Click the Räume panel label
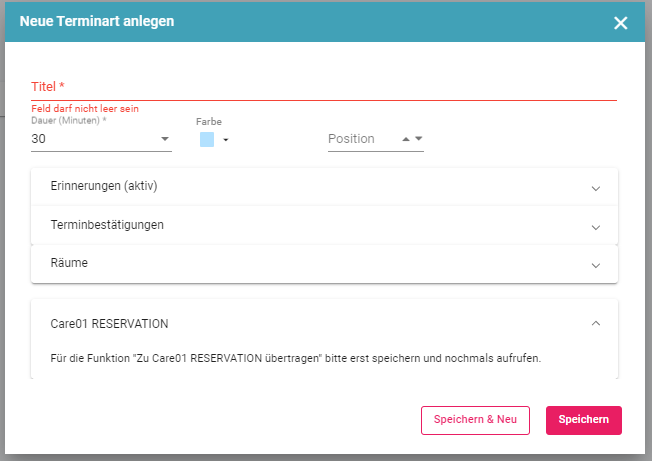 pos(69,263)
